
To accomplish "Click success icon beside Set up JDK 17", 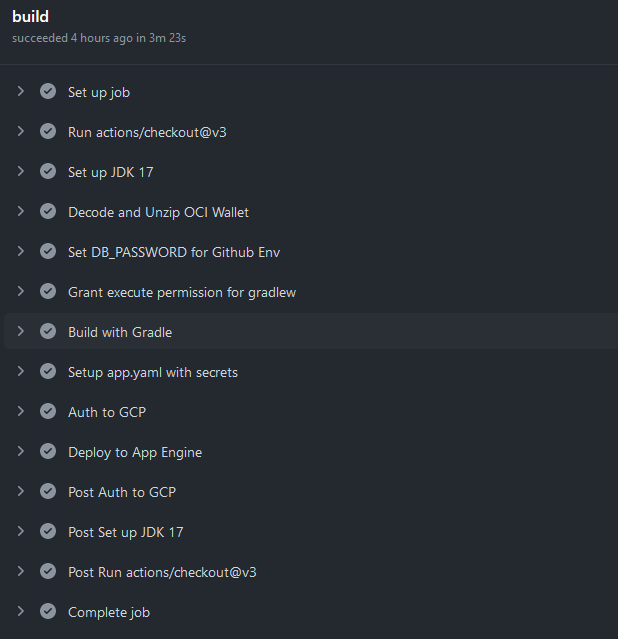I will coord(48,171).
